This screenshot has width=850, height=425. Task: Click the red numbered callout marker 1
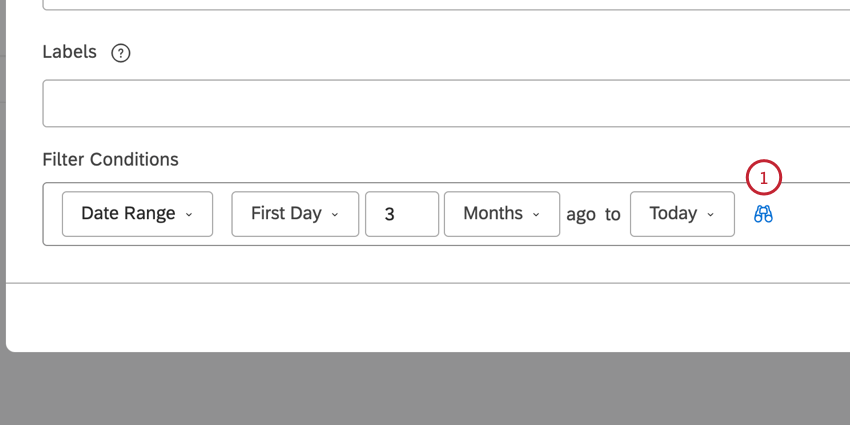763,179
